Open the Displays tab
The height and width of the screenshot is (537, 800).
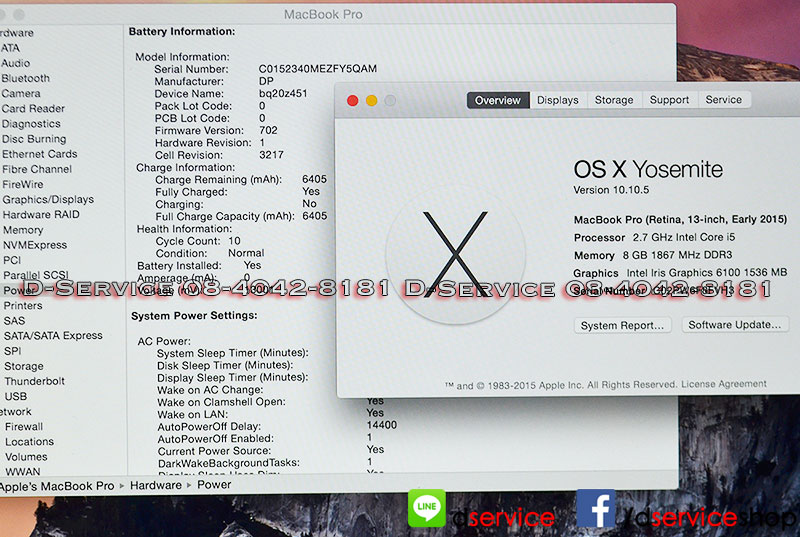coord(558,100)
